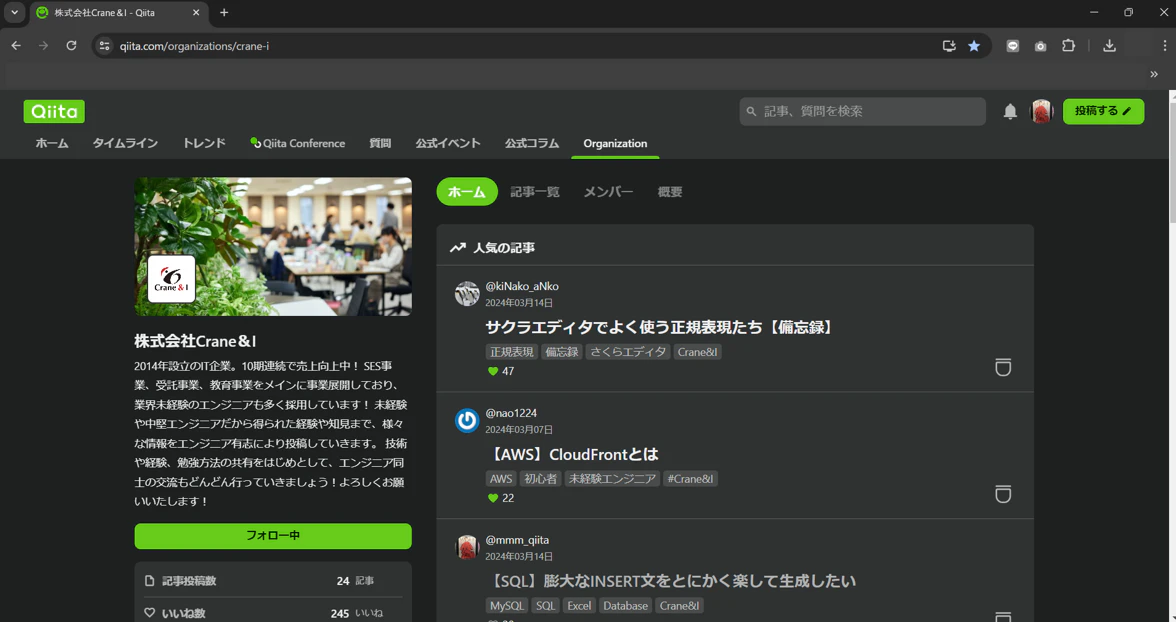The height and width of the screenshot is (622, 1176).
Task: Switch to the 記事一覧 tab
Action: [535, 191]
